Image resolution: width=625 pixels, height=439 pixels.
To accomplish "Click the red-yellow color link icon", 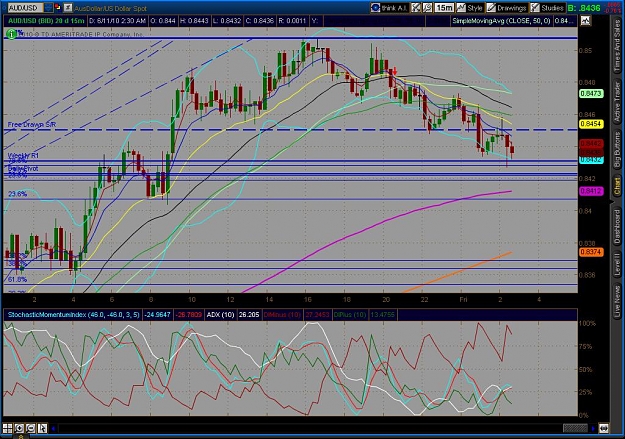I will coord(58,8).
